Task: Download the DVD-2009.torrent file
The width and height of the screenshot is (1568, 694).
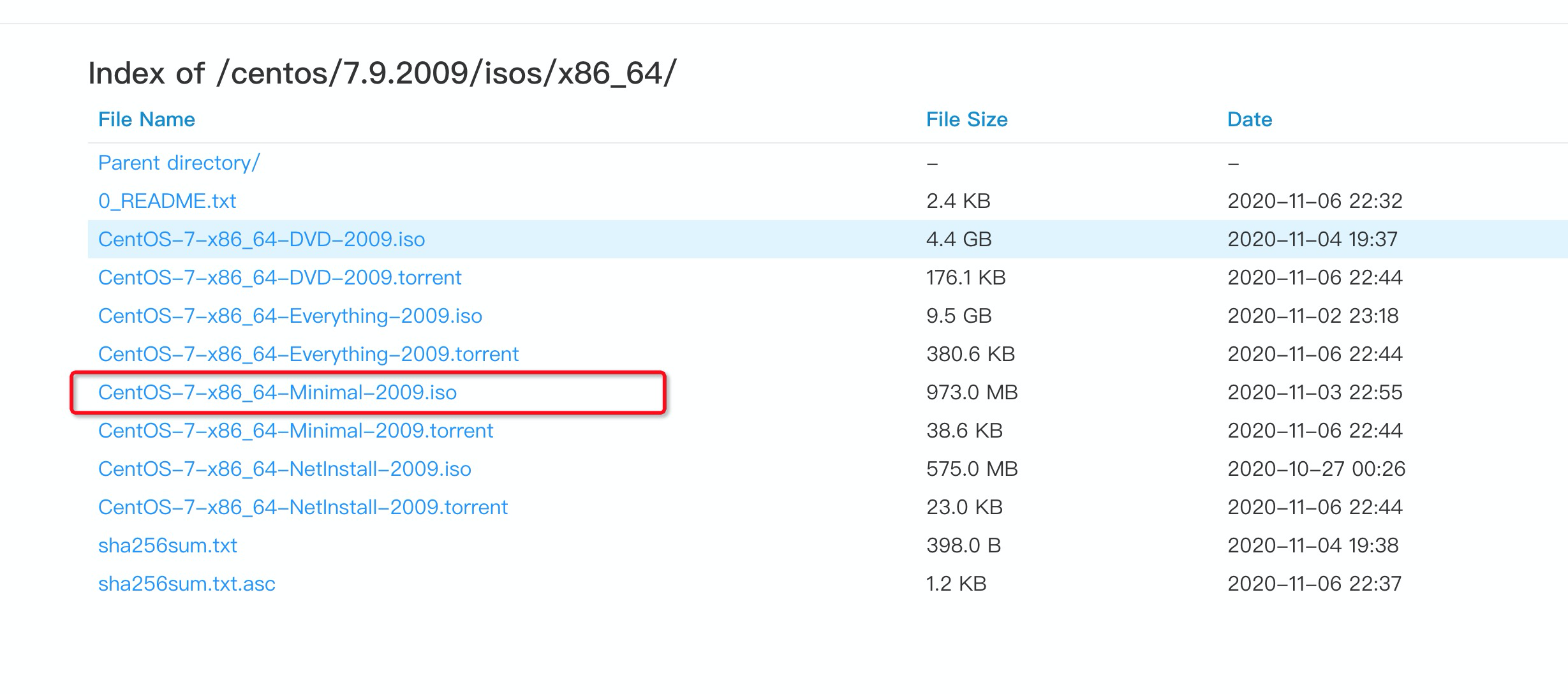Action: (279, 277)
